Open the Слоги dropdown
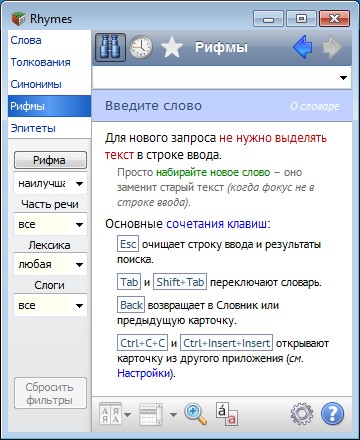 pos(50,305)
